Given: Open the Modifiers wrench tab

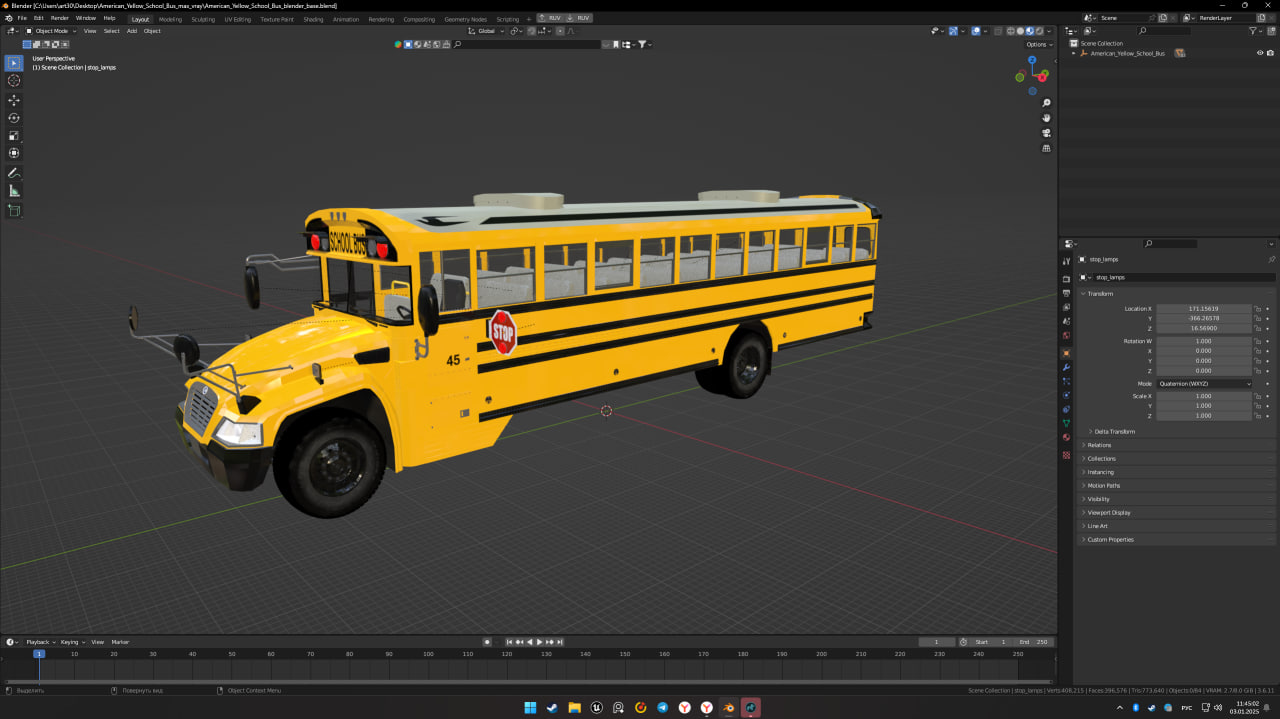Looking at the screenshot, I should [x=1066, y=367].
